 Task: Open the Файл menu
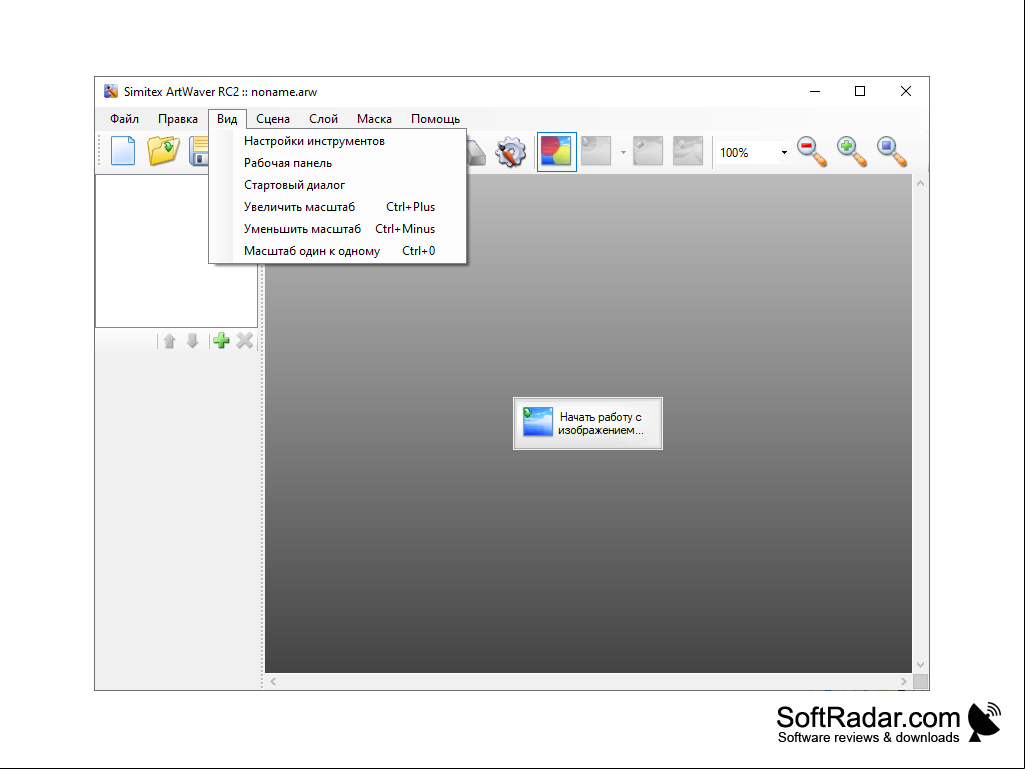(124, 119)
